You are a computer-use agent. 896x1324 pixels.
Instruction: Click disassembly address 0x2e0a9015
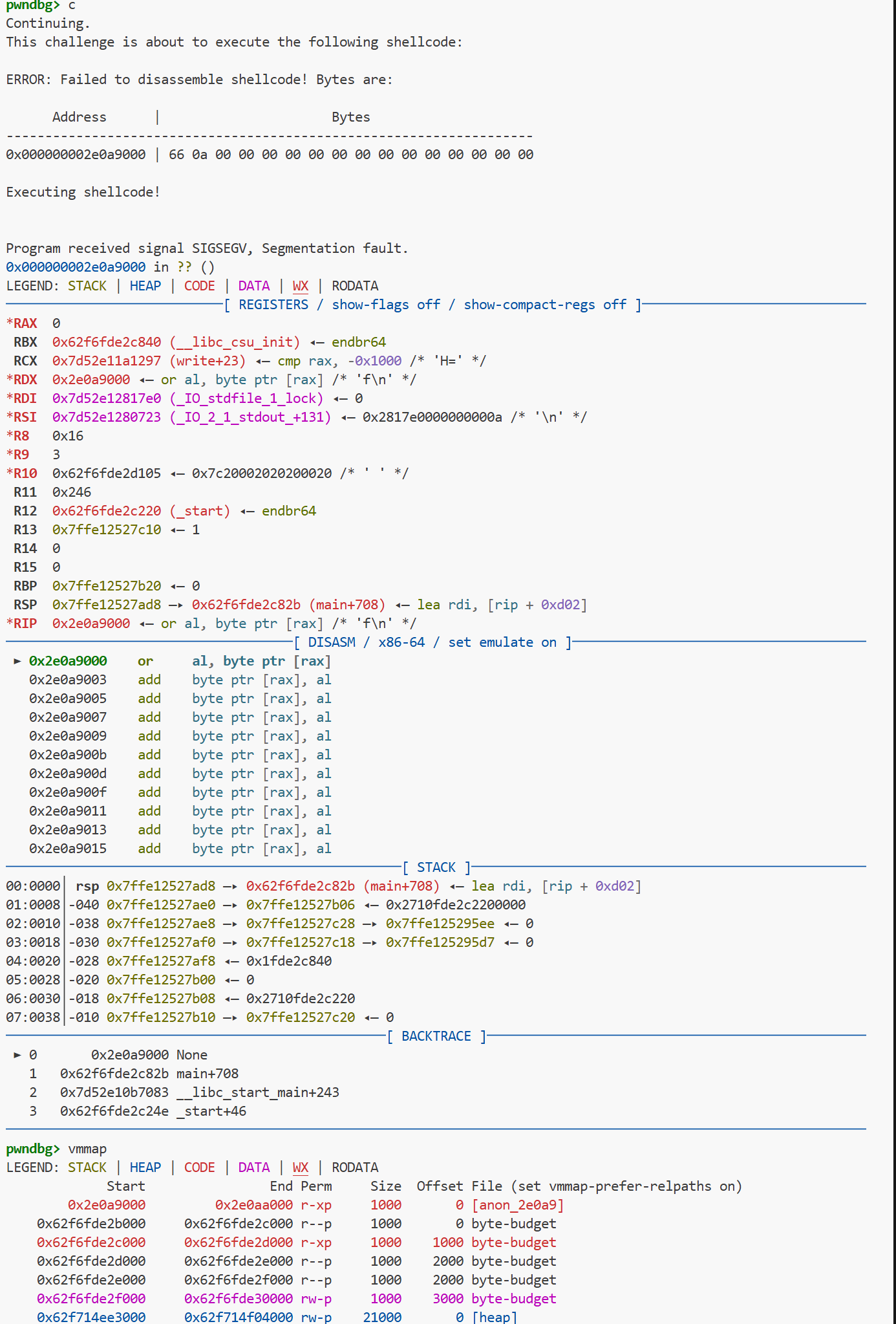click(68, 849)
